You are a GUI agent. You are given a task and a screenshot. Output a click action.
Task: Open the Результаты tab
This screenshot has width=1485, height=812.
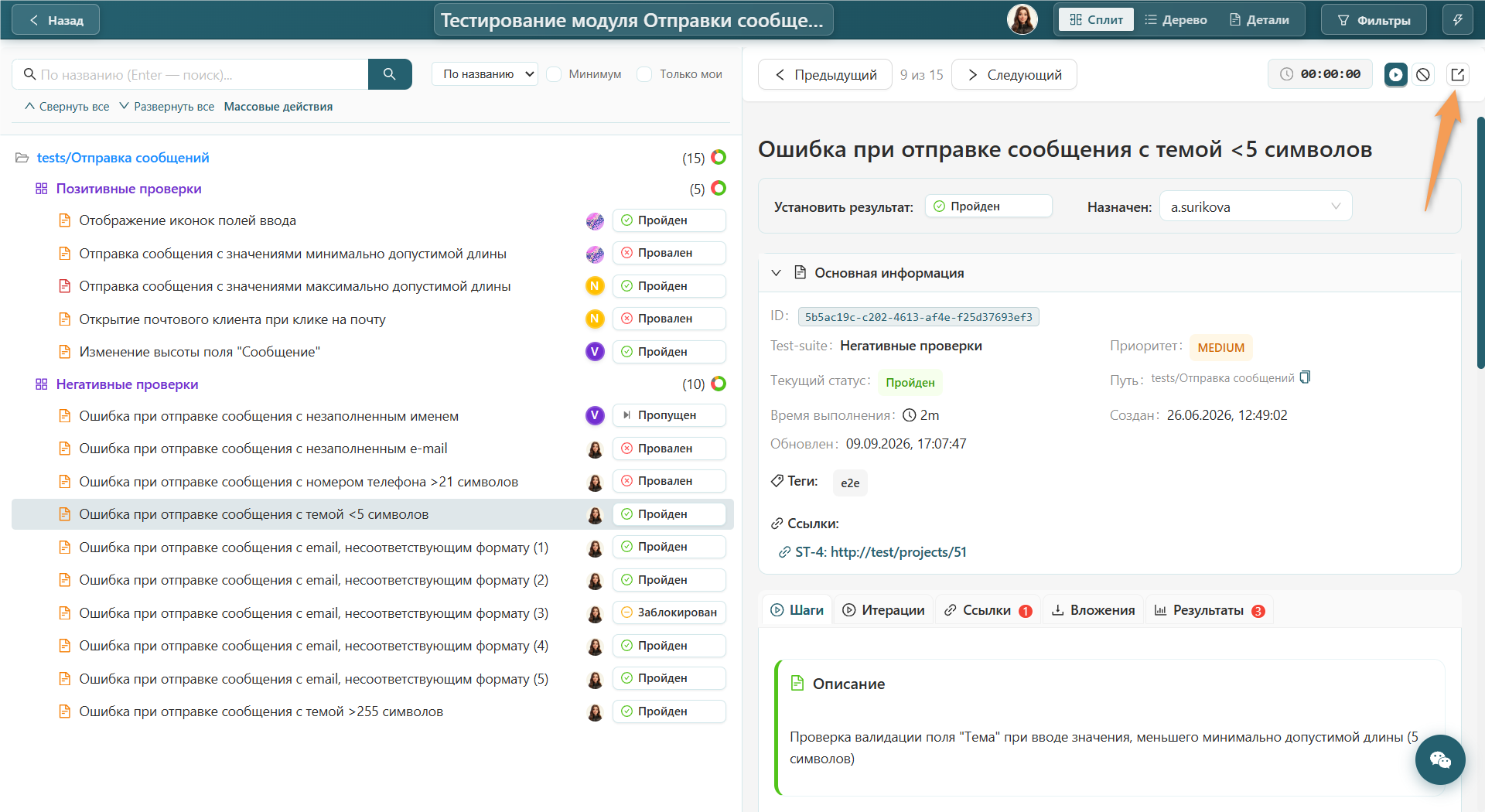click(x=1210, y=610)
